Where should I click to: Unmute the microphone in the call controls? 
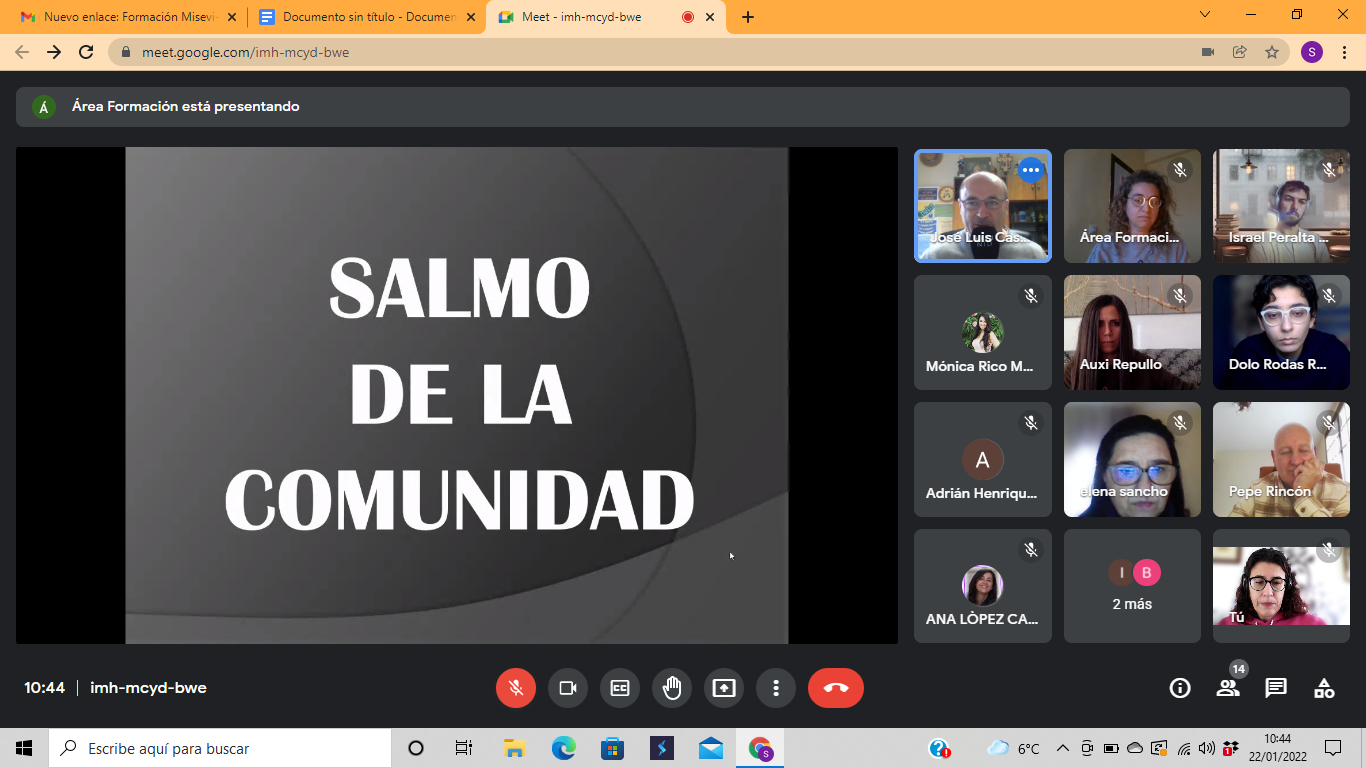pyautogui.click(x=516, y=688)
